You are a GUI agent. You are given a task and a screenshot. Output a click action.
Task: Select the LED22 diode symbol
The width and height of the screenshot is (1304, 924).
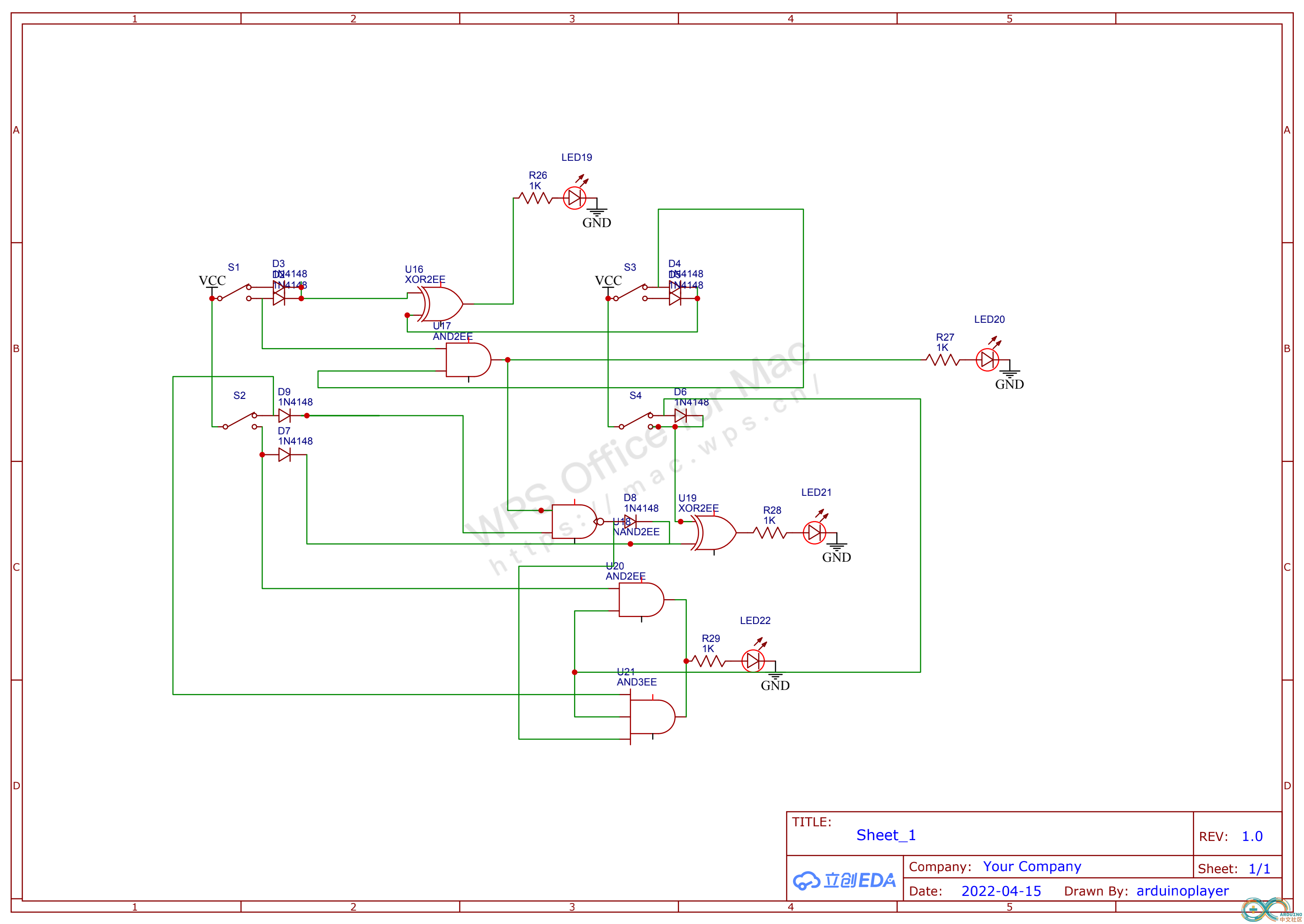753,661
